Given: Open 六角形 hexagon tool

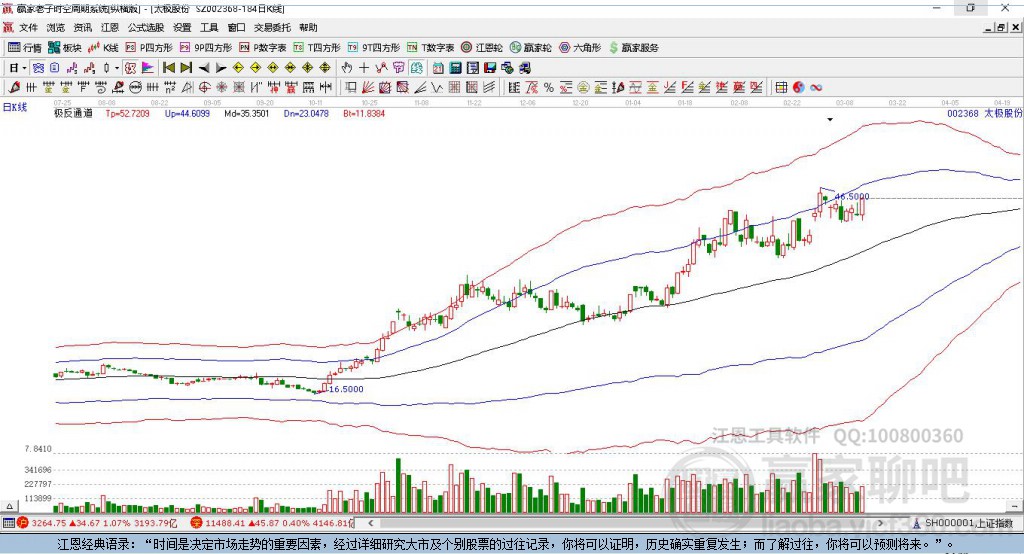Looking at the screenshot, I should 580,48.
